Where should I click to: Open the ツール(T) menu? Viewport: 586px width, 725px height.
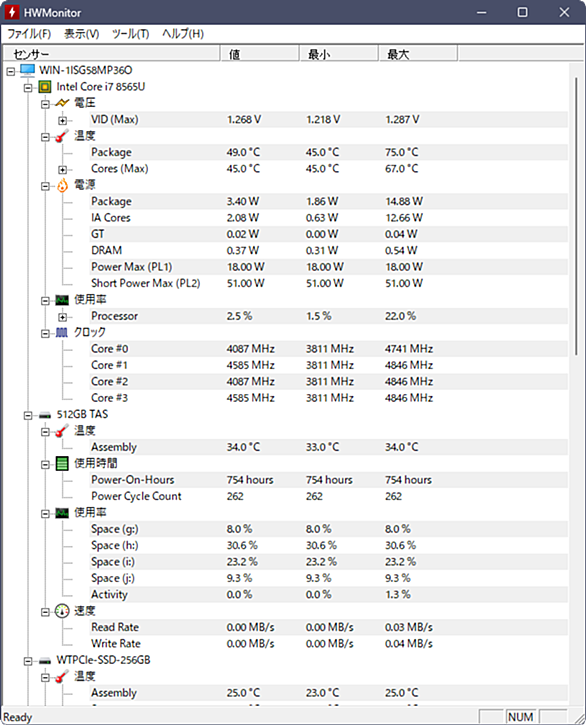pos(130,34)
